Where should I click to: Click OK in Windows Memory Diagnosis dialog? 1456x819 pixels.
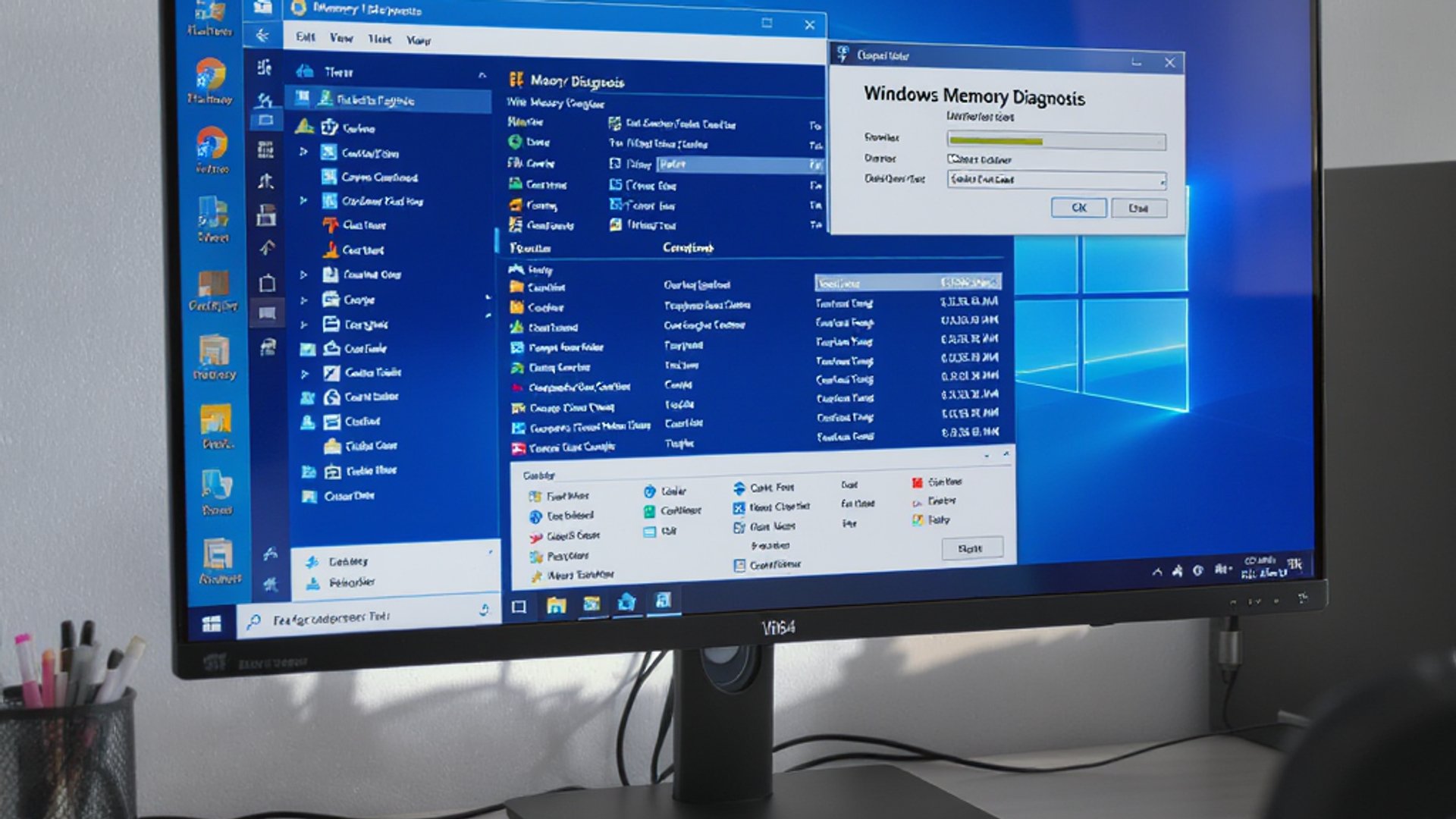pyautogui.click(x=1078, y=208)
